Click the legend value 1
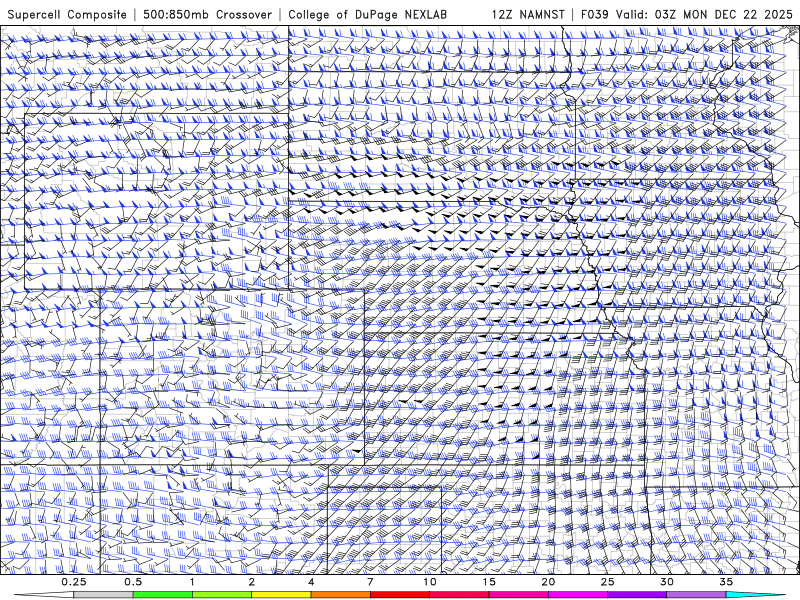This screenshot has height=600, width=800. point(192,582)
